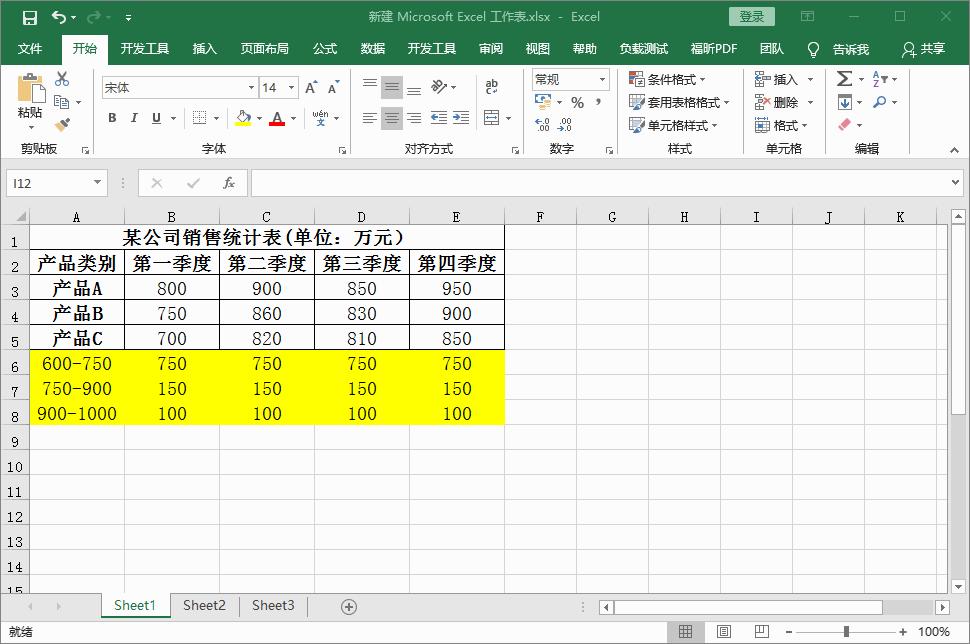Screen dimensions: 970x644
Task: Toggle bold formatting
Action: point(111,118)
